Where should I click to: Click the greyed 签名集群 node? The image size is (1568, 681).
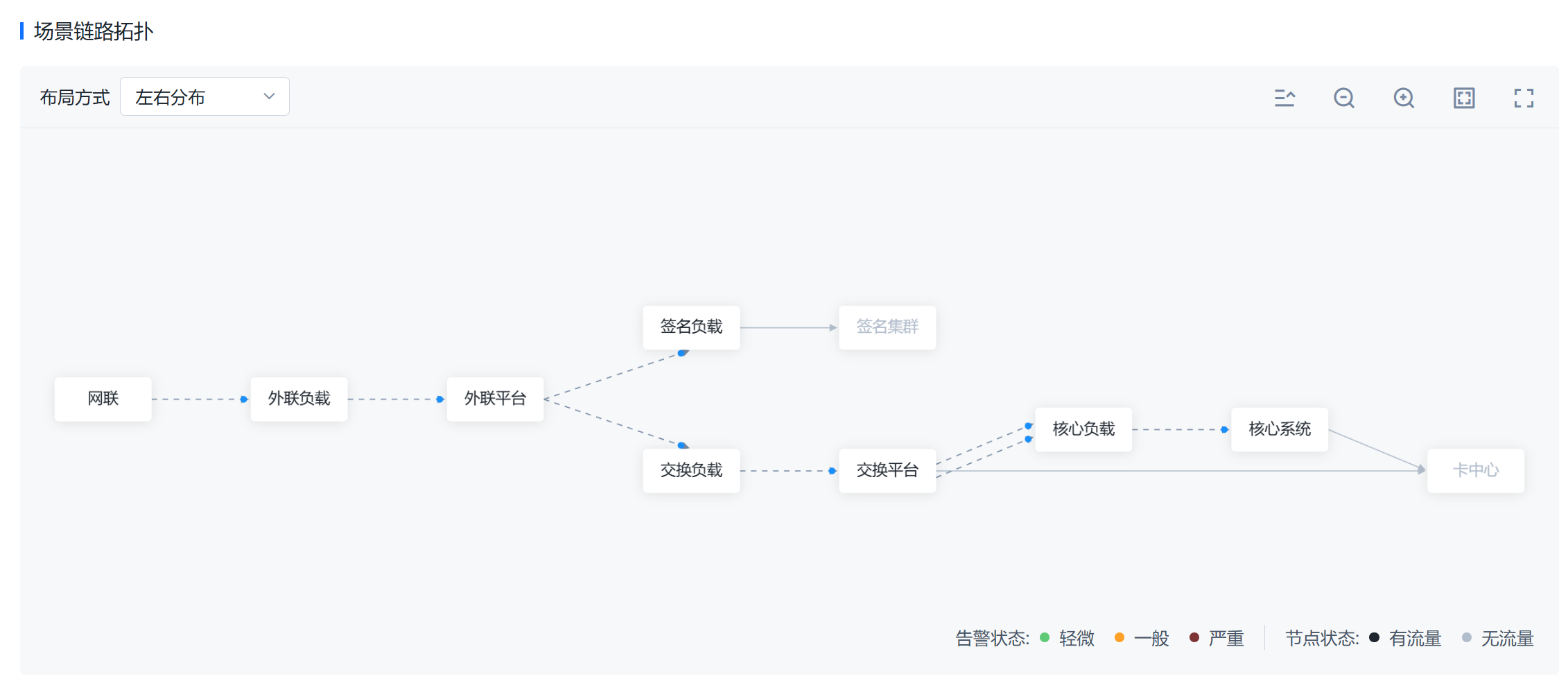(887, 327)
